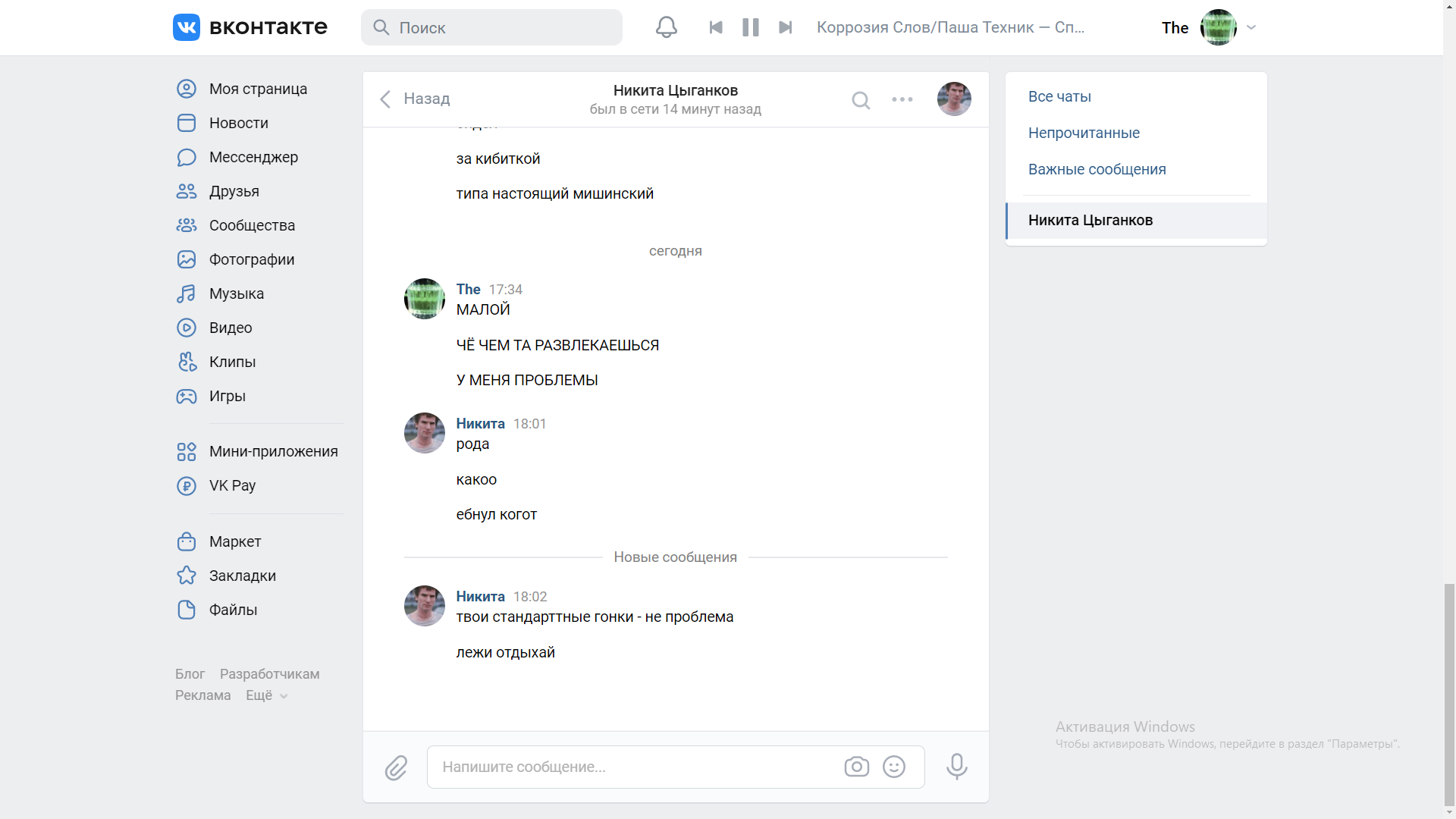
Task: Open the three-dot chat actions menu
Action: 902,99
